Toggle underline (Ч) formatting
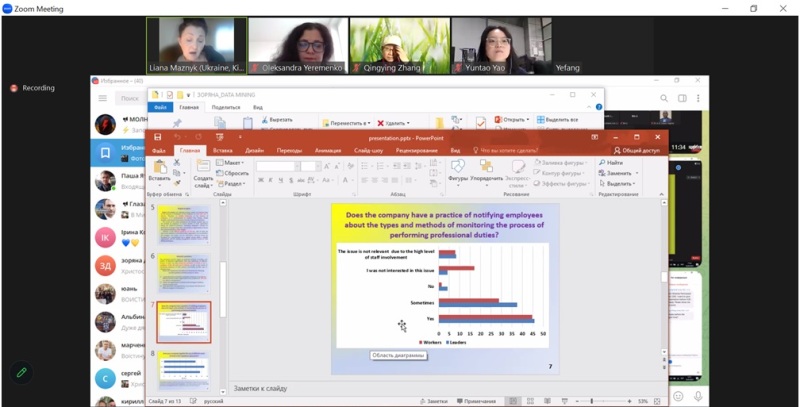 (x=280, y=180)
